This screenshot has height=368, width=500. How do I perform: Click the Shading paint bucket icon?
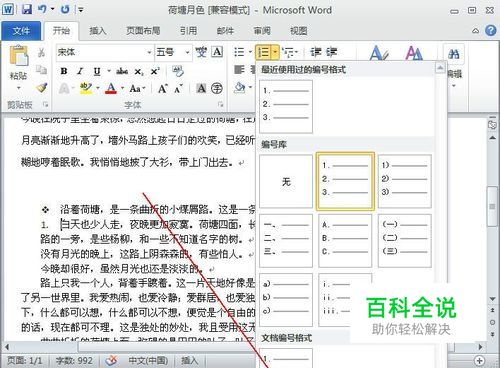tap(239, 88)
